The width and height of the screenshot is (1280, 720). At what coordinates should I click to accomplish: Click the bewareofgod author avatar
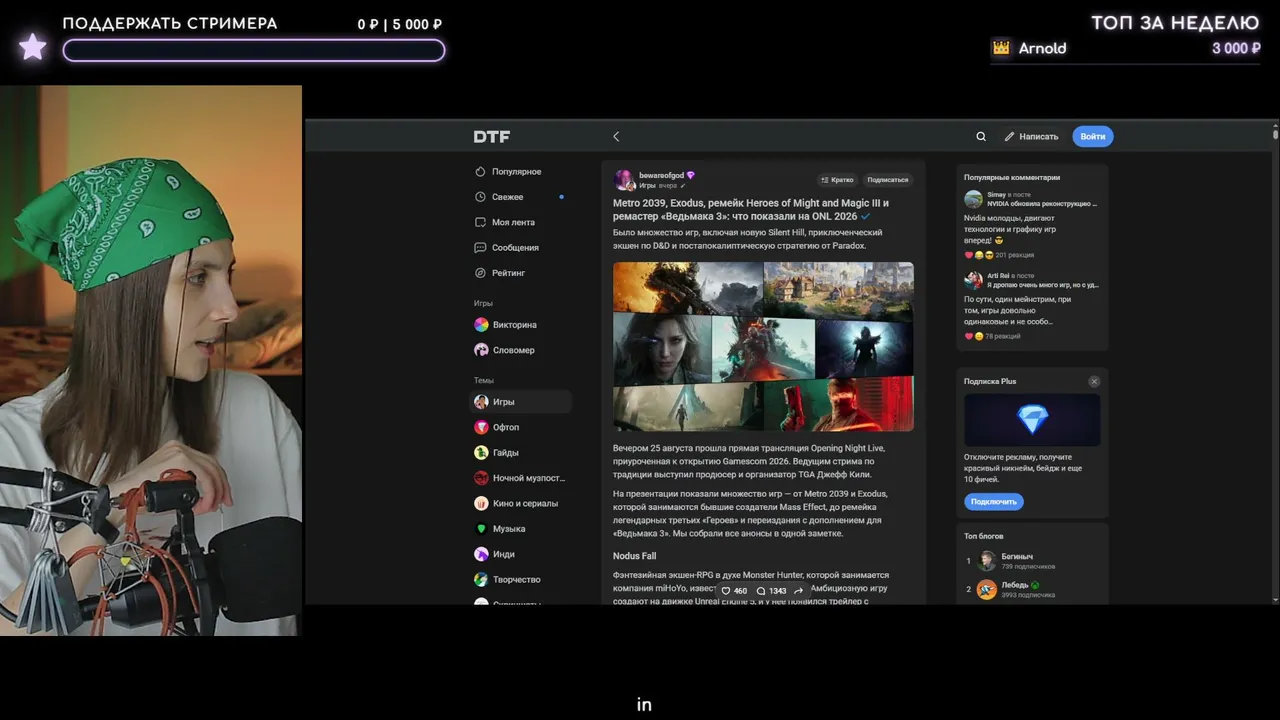[624, 180]
